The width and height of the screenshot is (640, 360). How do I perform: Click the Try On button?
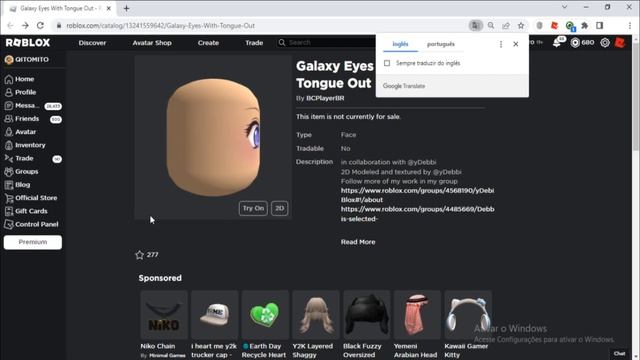(253, 208)
